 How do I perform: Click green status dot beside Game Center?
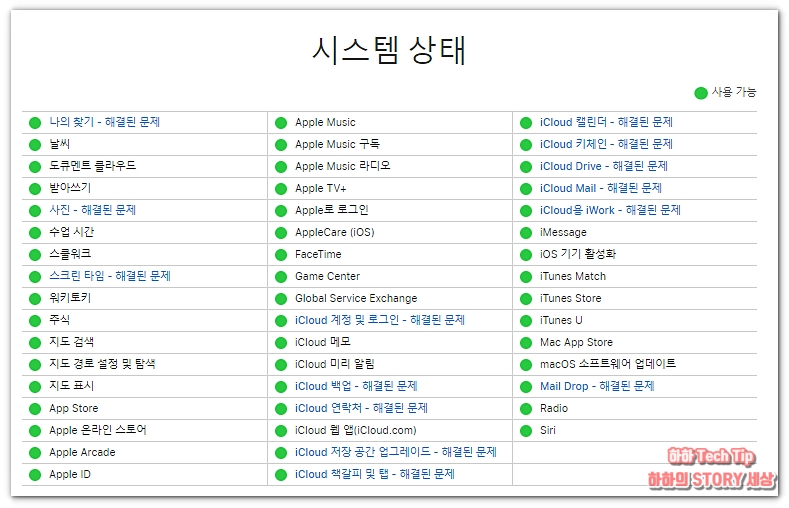[x=281, y=277]
